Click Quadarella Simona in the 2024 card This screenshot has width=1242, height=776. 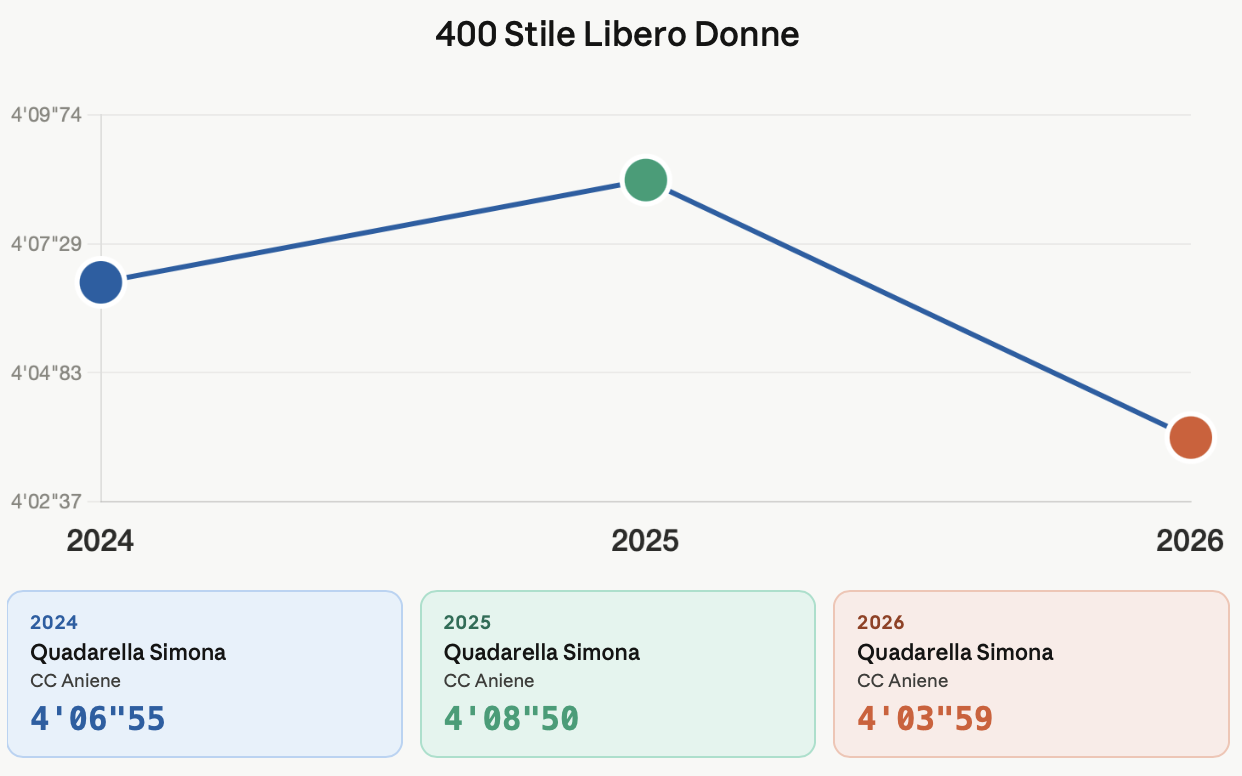tap(128, 653)
